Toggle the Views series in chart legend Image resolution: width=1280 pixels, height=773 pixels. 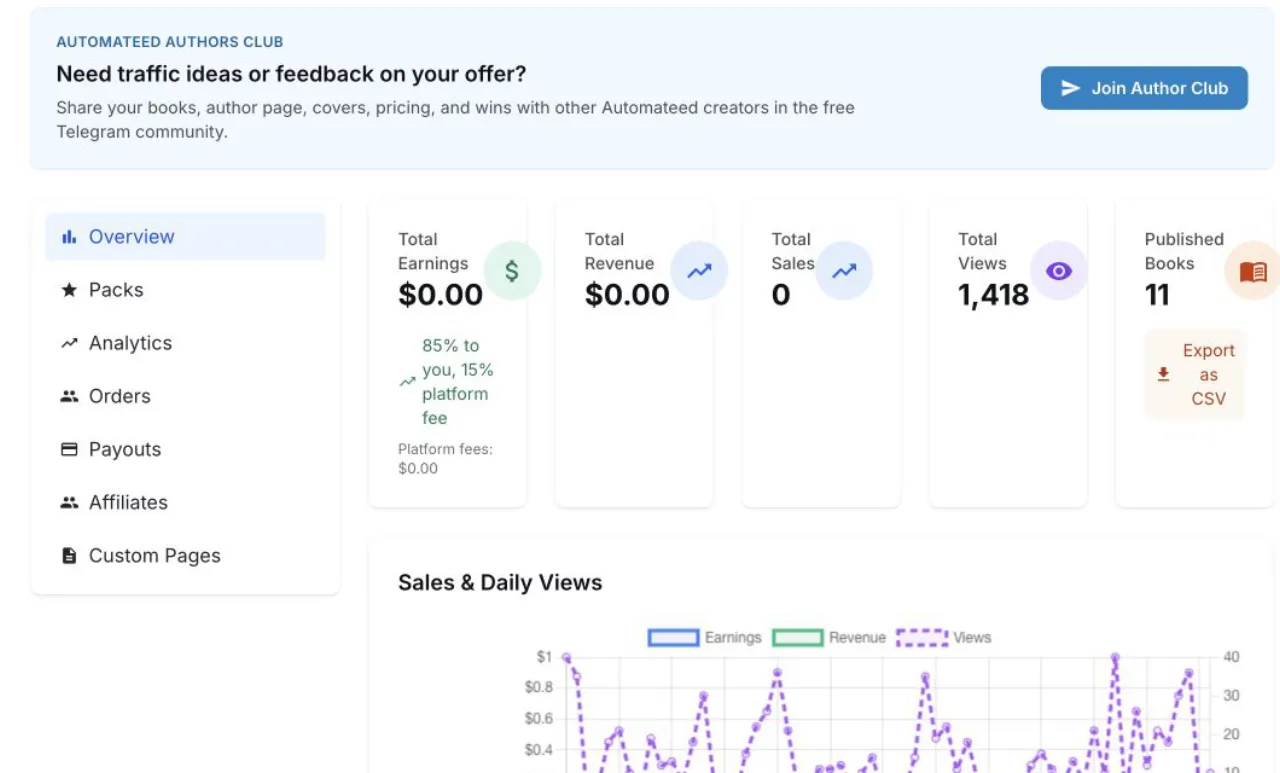click(944, 637)
